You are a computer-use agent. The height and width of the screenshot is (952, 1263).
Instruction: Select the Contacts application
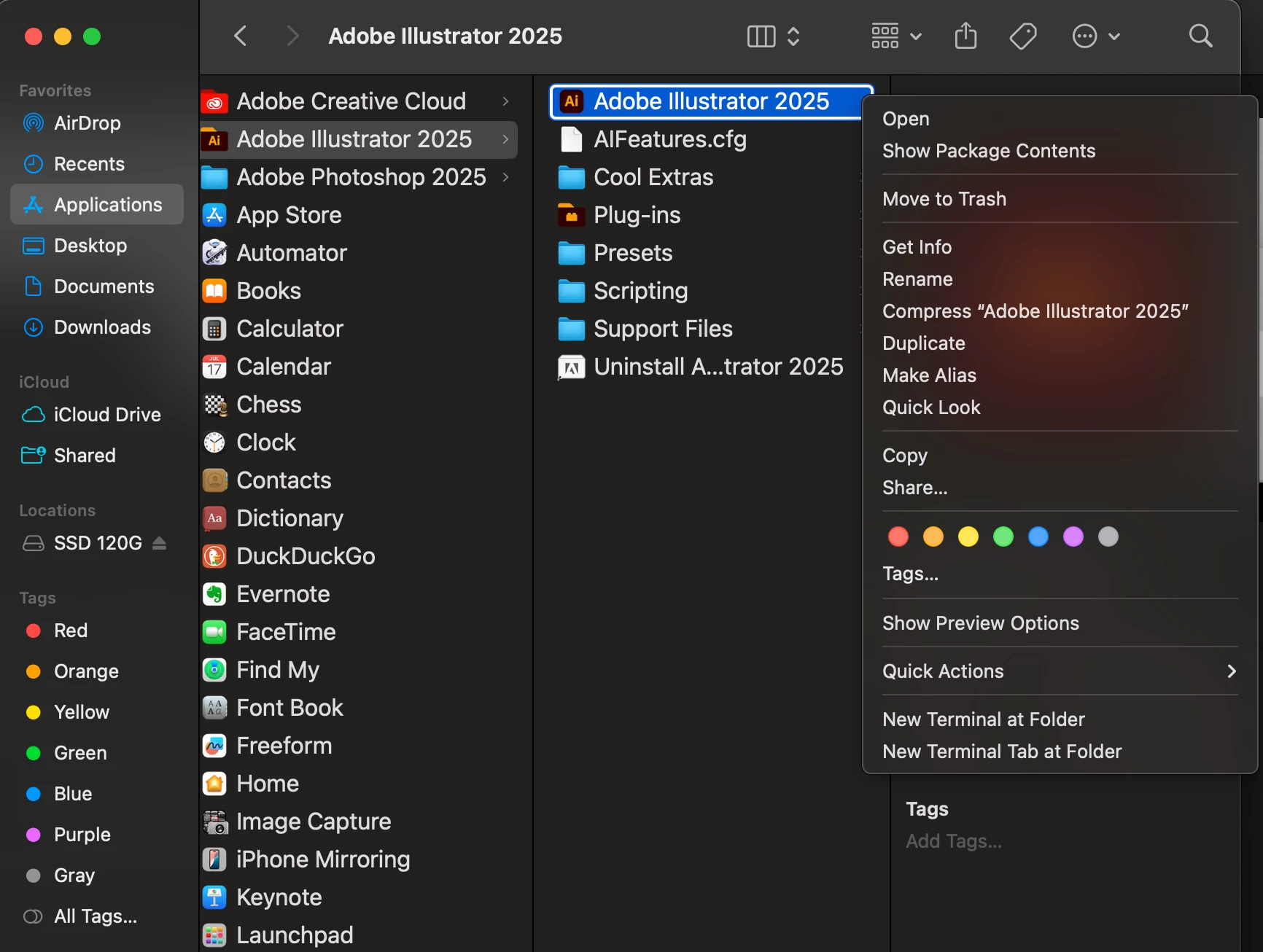358,480
